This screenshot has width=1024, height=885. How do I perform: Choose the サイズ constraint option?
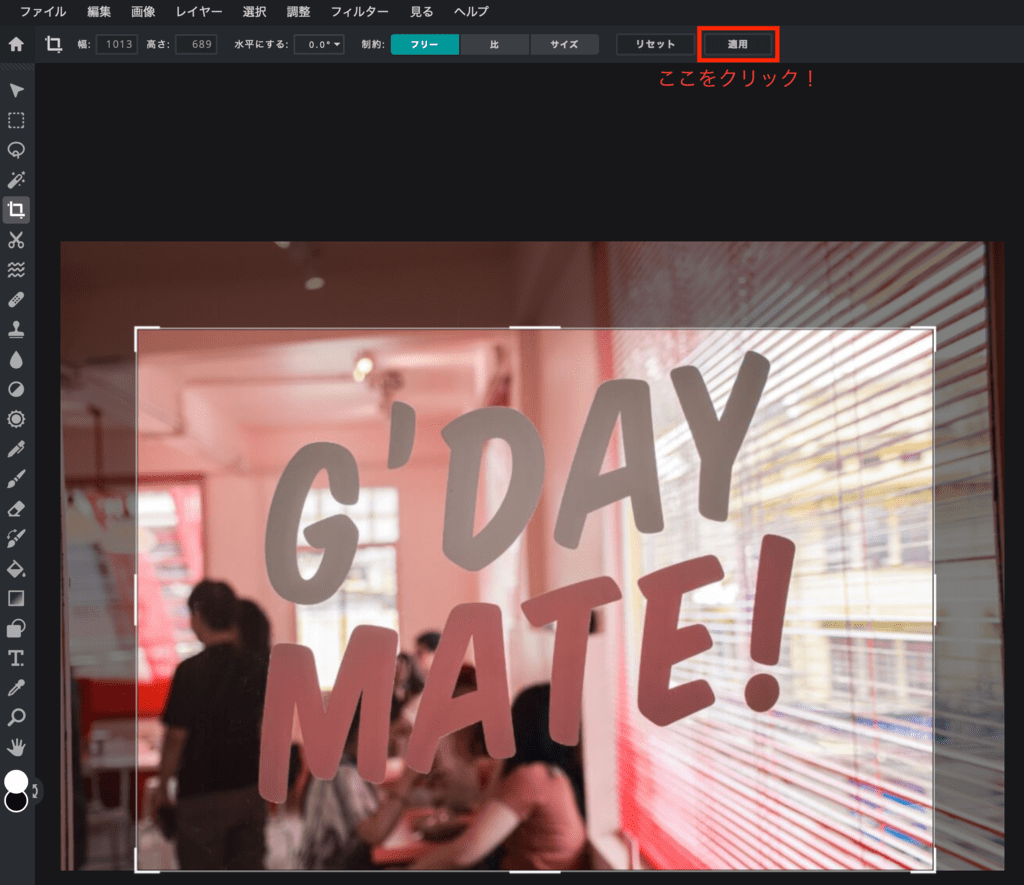(x=564, y=45)
